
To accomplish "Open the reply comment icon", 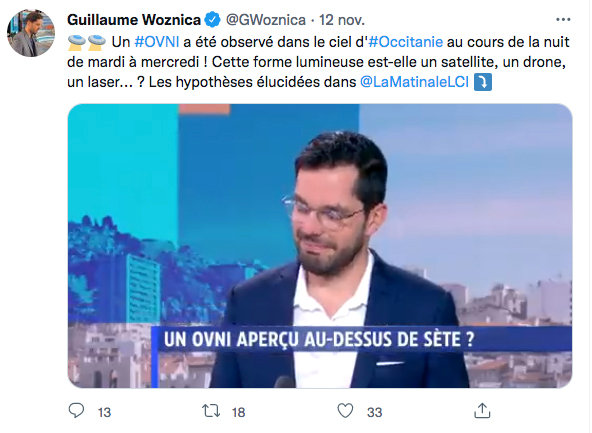I will (x=76, y=410).
